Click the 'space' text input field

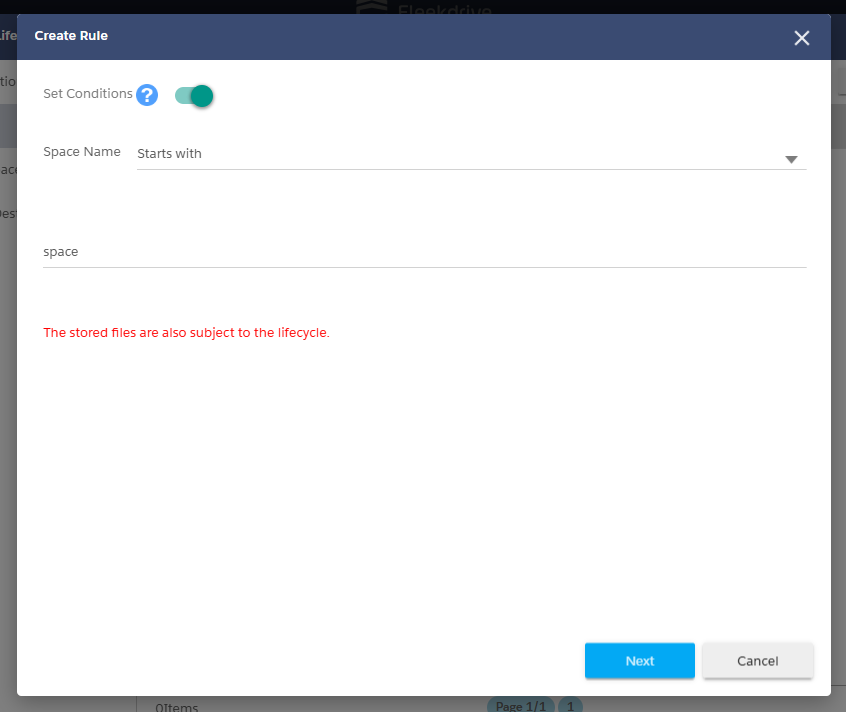tap(424, 252)
